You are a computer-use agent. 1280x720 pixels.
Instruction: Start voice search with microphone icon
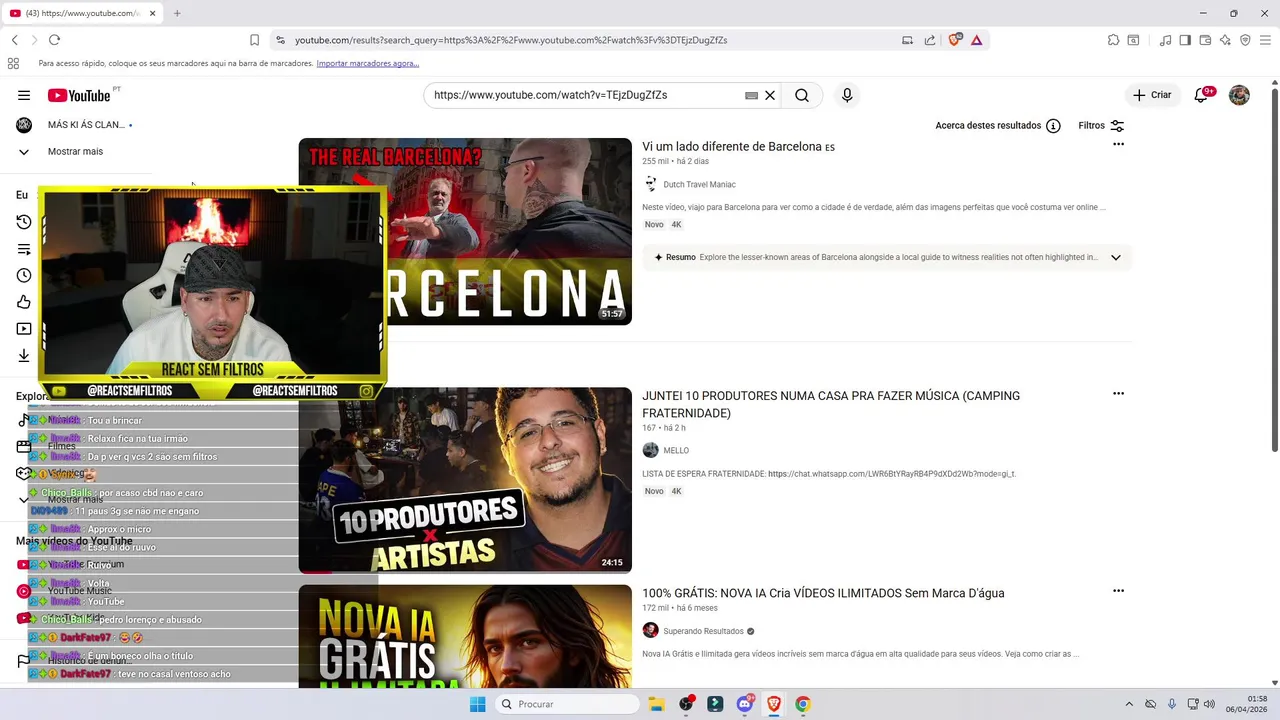click(847, 95)
